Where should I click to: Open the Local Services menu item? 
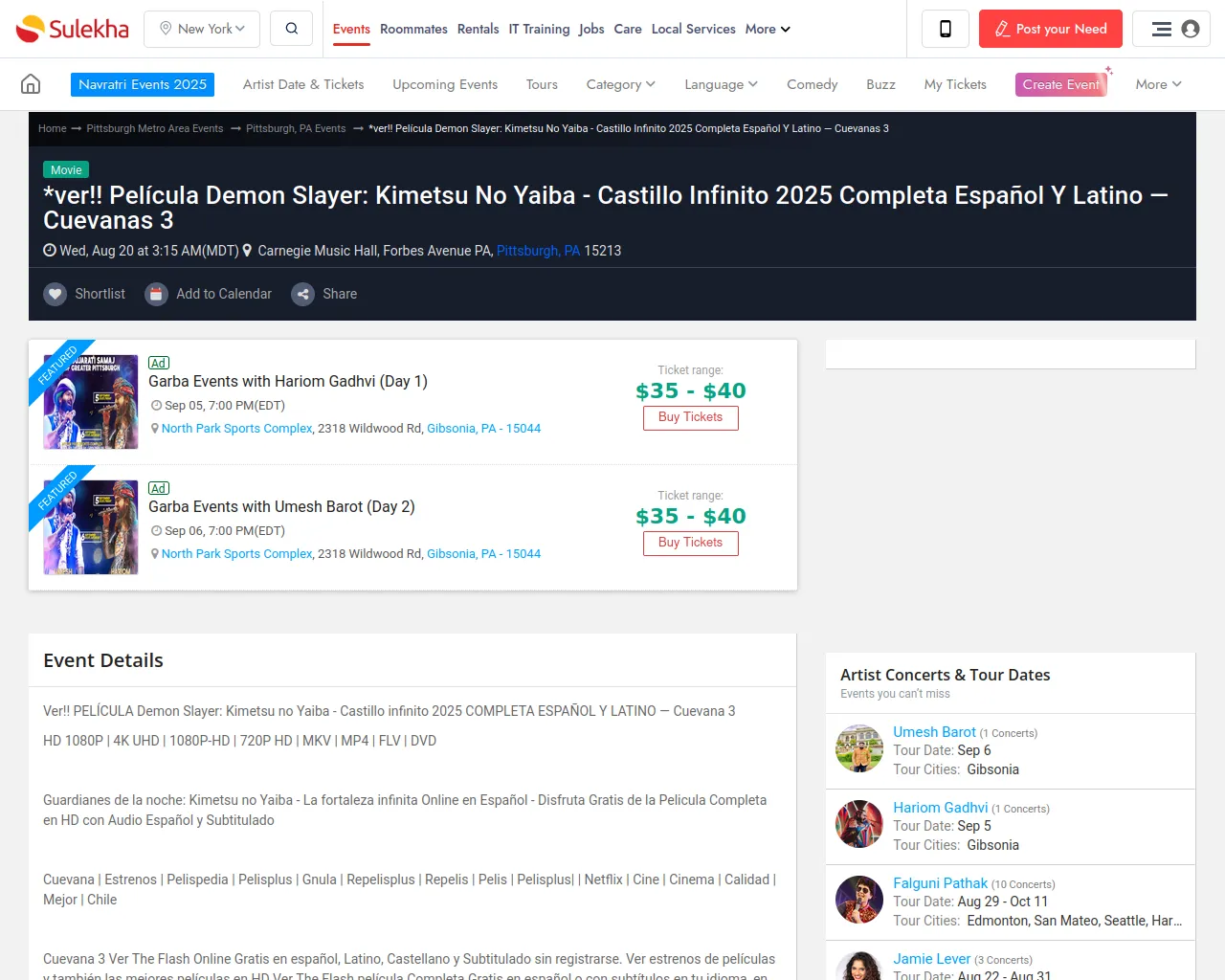tap(694, 29)
